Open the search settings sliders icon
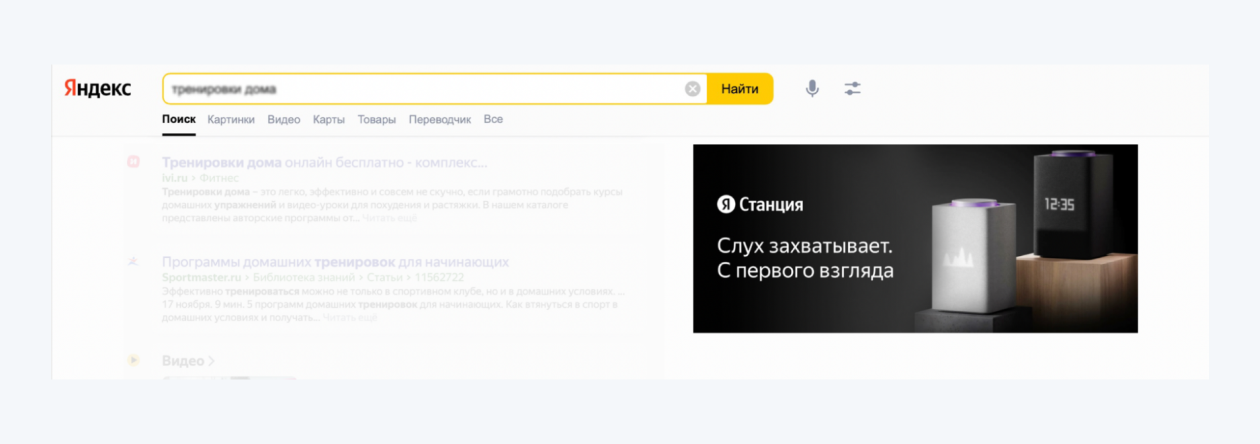The width and height of the screenshot is (1260, 444). pos(852,89)
